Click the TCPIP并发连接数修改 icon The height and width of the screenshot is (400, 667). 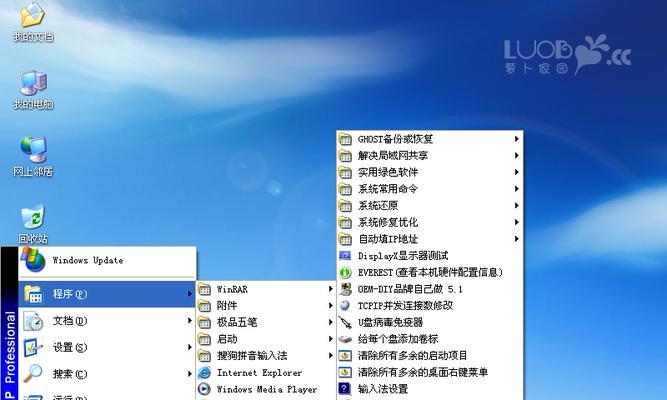point(345,306)
